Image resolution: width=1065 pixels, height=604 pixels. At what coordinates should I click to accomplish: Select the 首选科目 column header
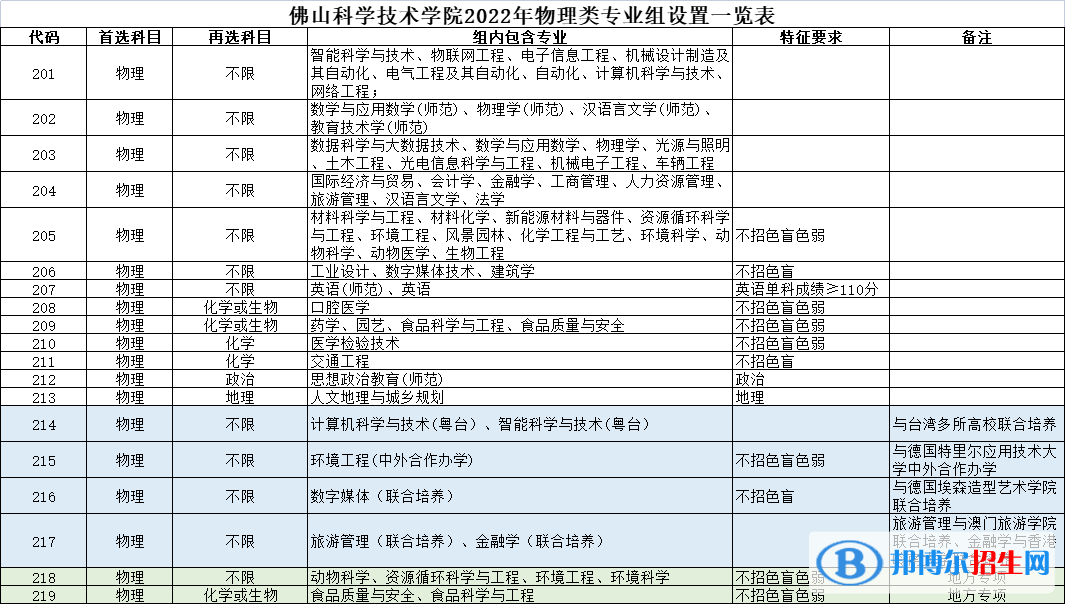[x=130, y=37]
